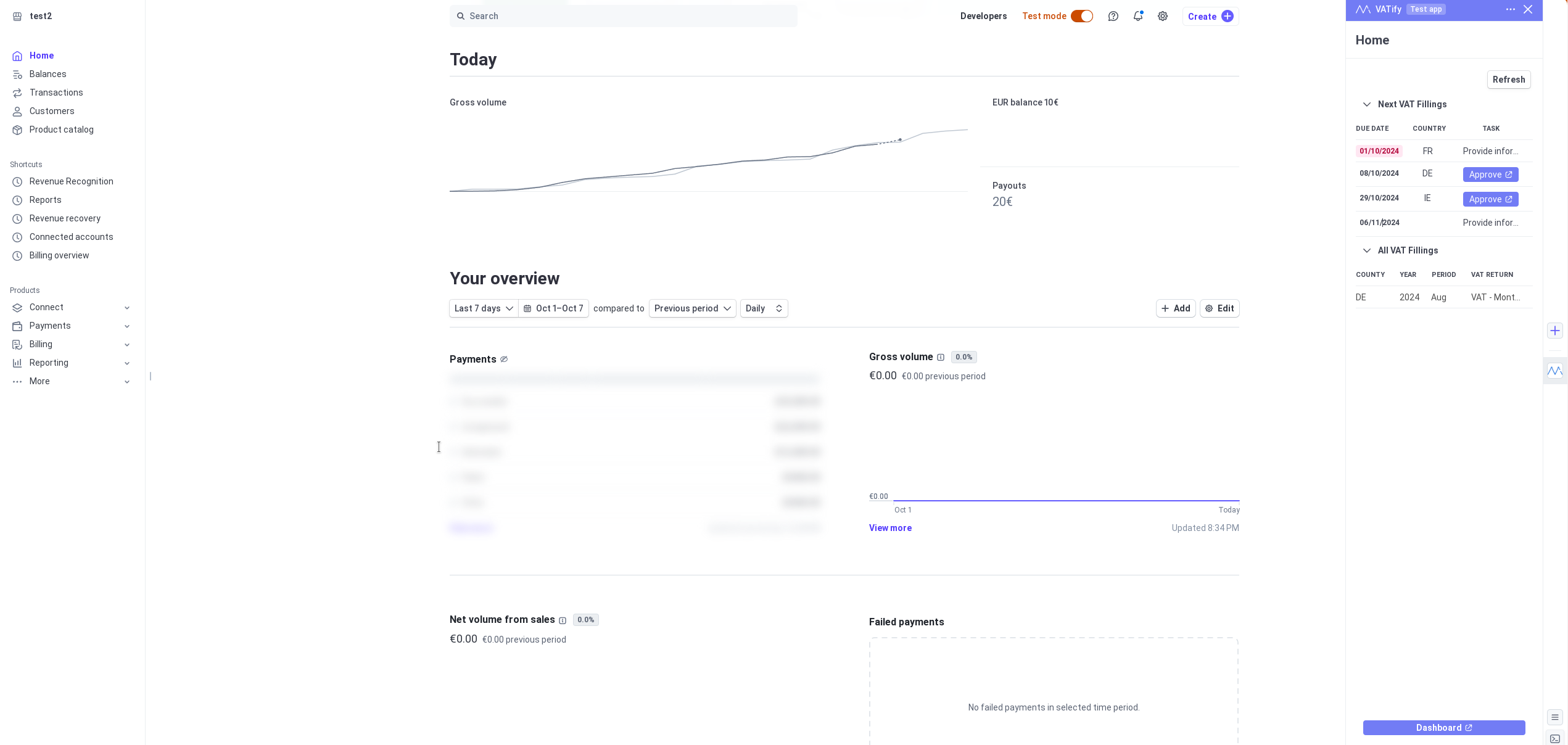Select Customers in the sidebar
Viewport: 1568px width, 745px height.
point(52,111)
